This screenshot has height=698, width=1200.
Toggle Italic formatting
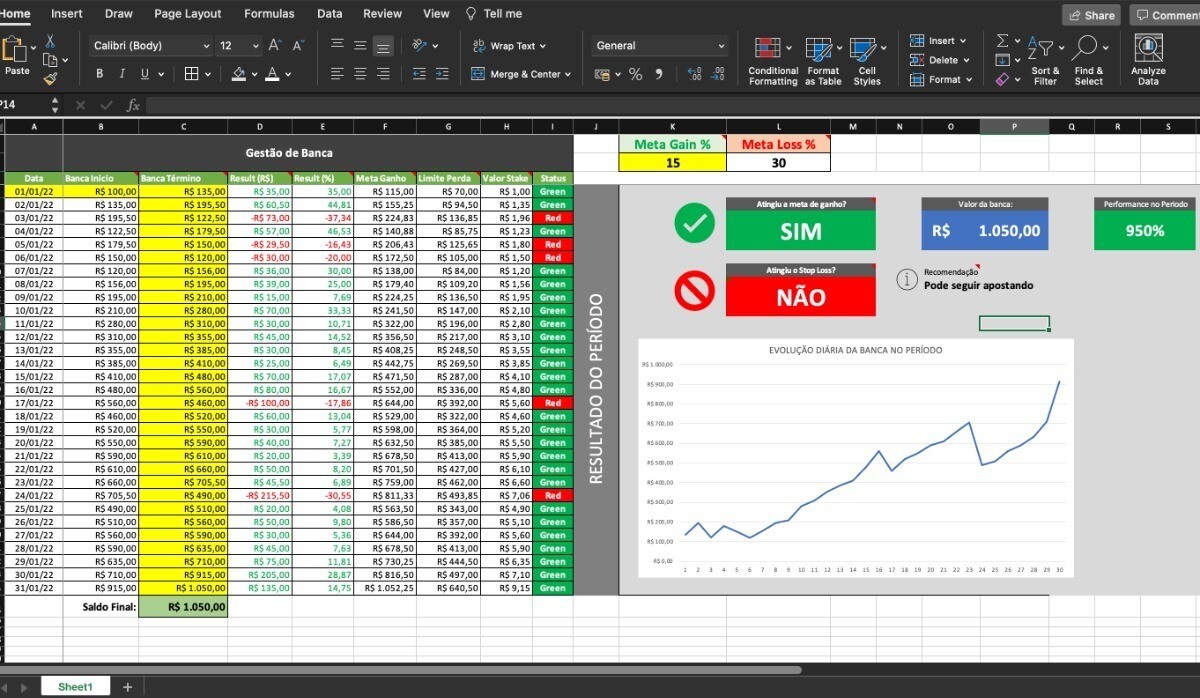point(122,74)
